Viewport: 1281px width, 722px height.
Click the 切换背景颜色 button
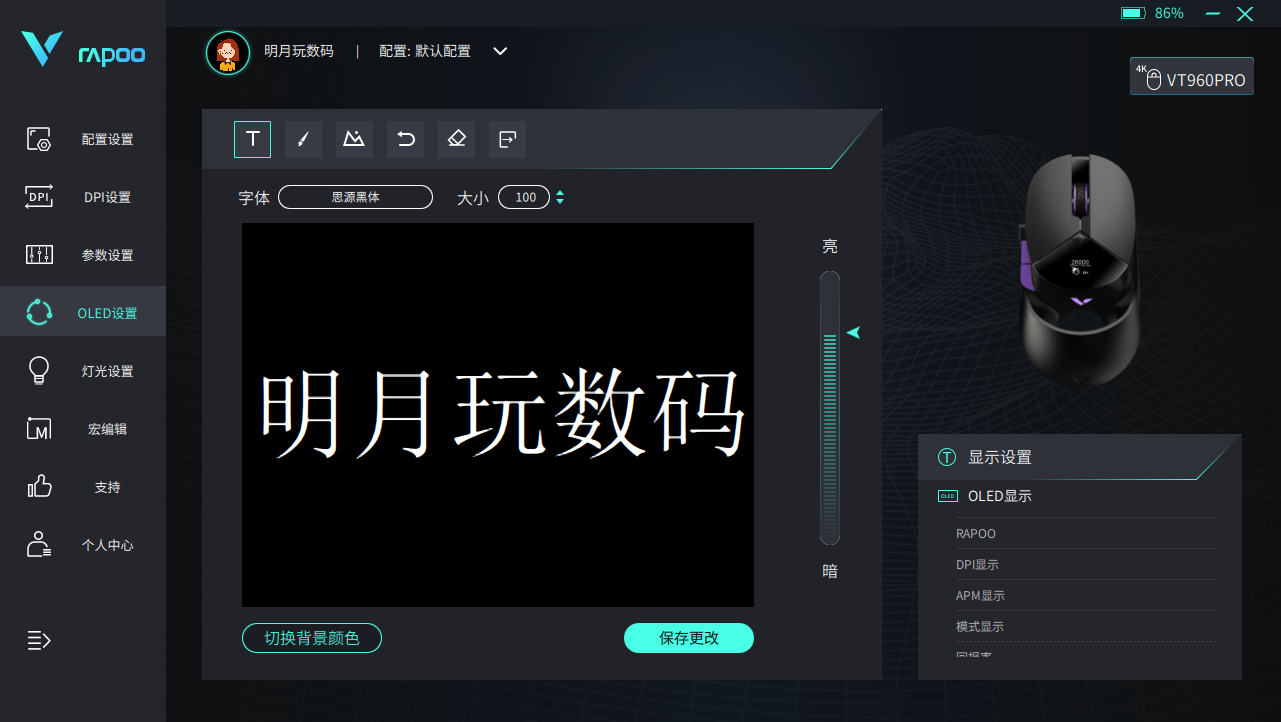click(311, 638)
